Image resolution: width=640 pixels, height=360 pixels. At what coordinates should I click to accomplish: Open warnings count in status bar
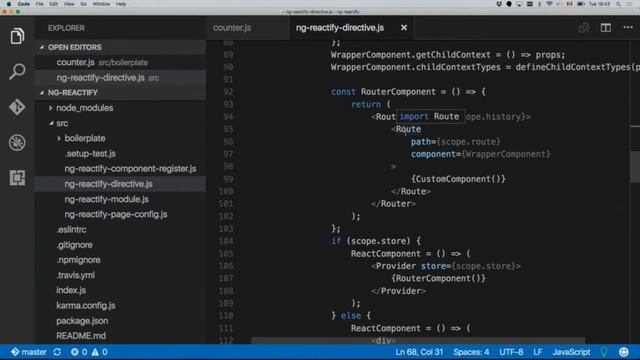click(x=100, y=352)
